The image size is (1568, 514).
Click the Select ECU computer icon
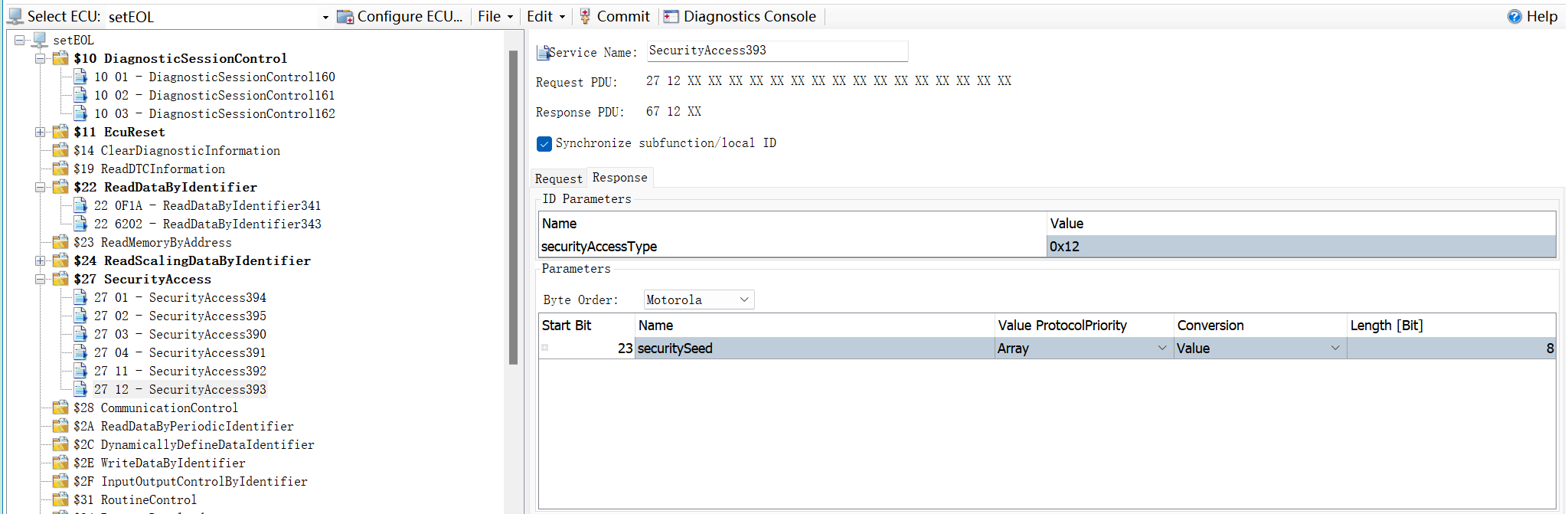[x=15, y=17]
